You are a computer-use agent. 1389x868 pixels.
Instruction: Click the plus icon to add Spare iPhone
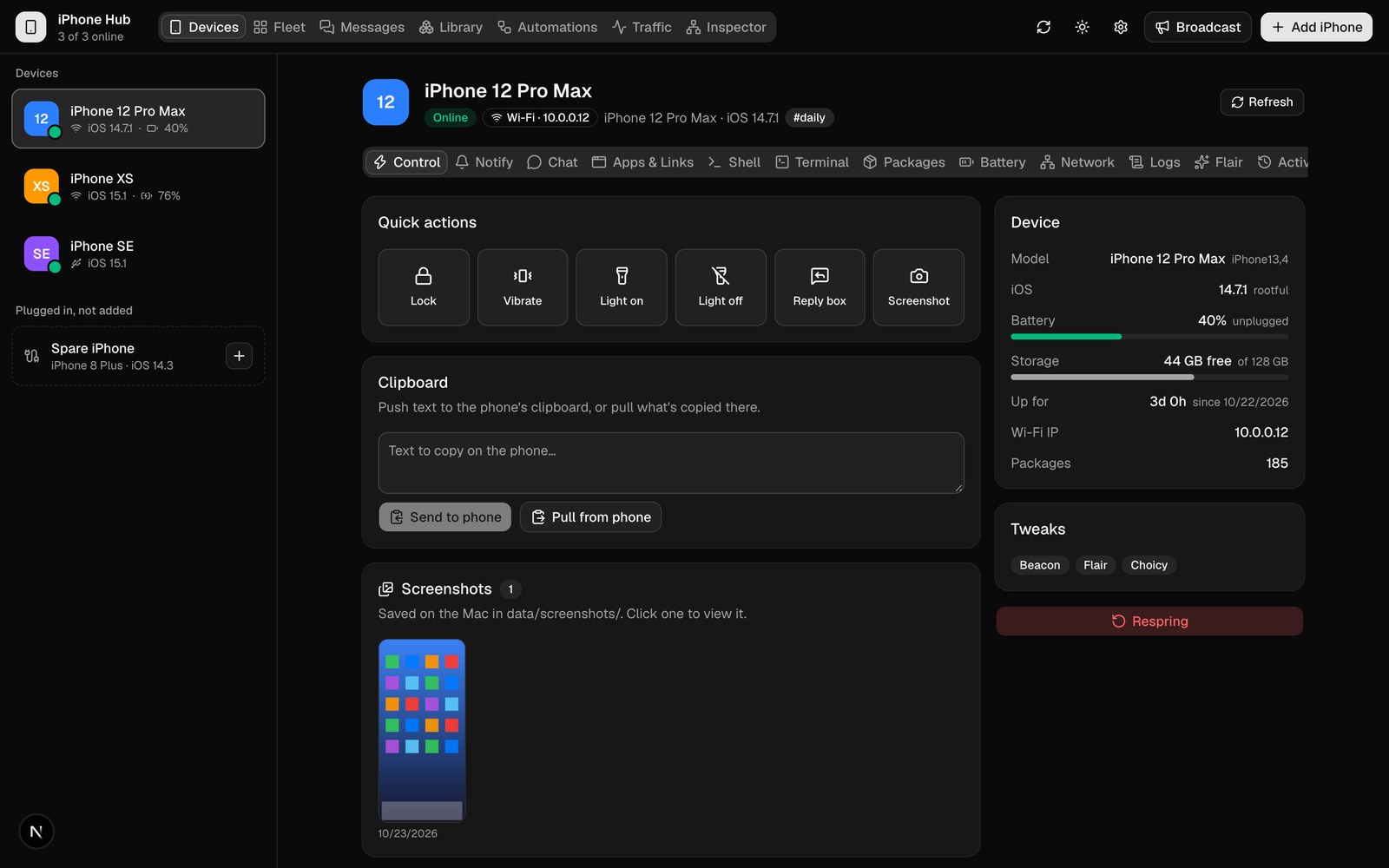point(239,356)
